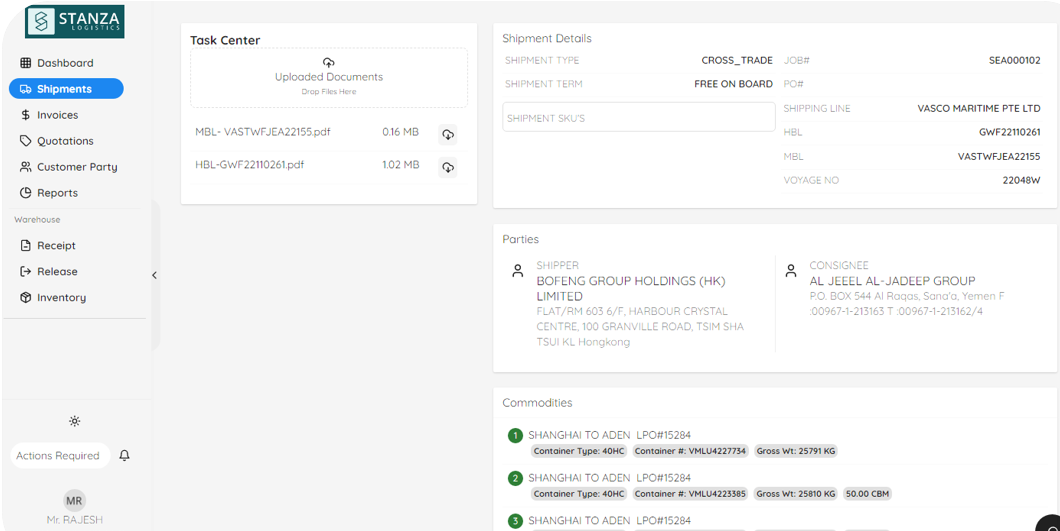Click the Actions Required button
Viewport: 1060px width, 531px height.
[x=59, y=455]
